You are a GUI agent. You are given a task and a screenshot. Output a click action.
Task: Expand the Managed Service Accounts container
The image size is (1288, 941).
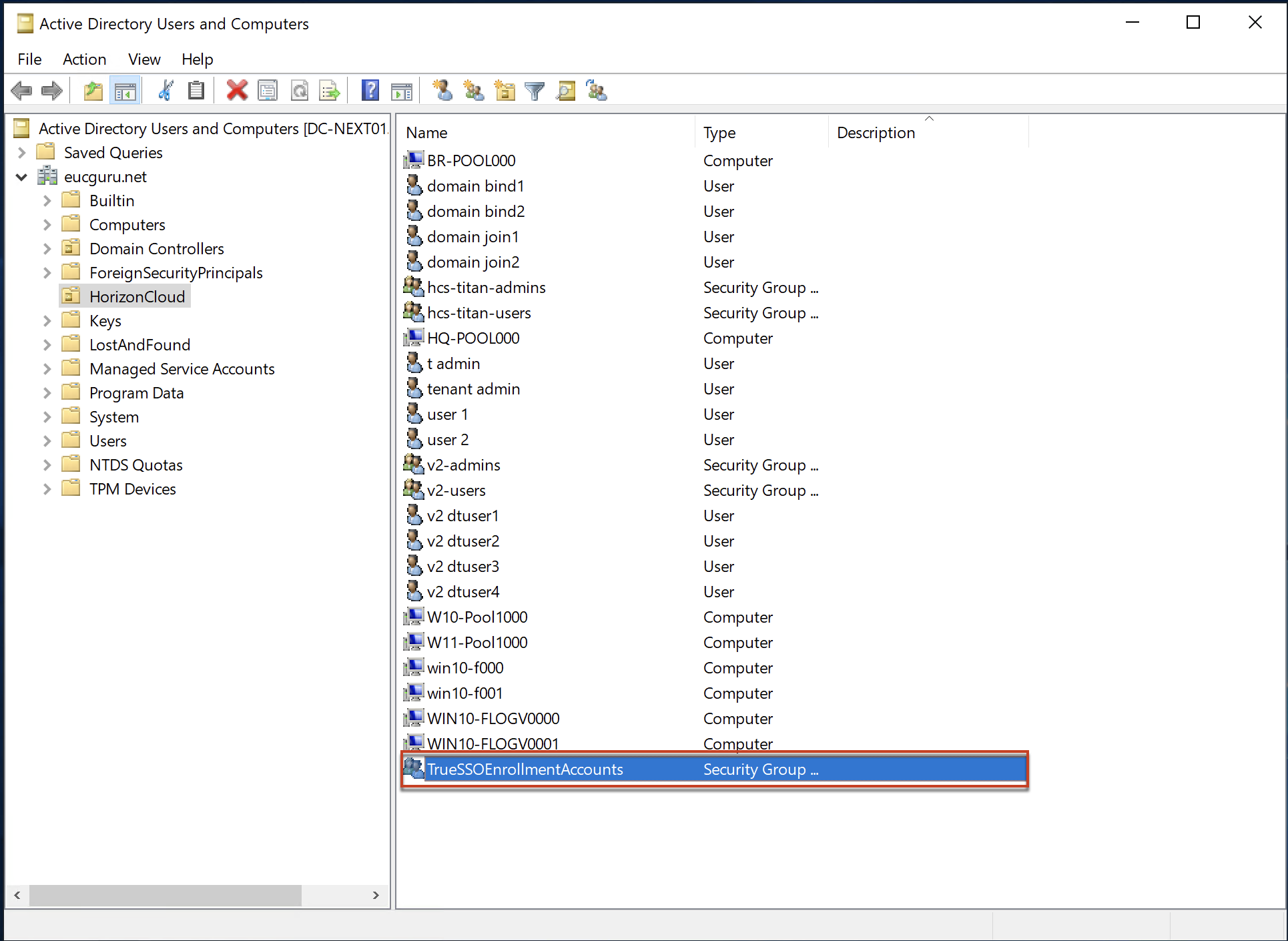pyautogui.click(x=47, y=368)
